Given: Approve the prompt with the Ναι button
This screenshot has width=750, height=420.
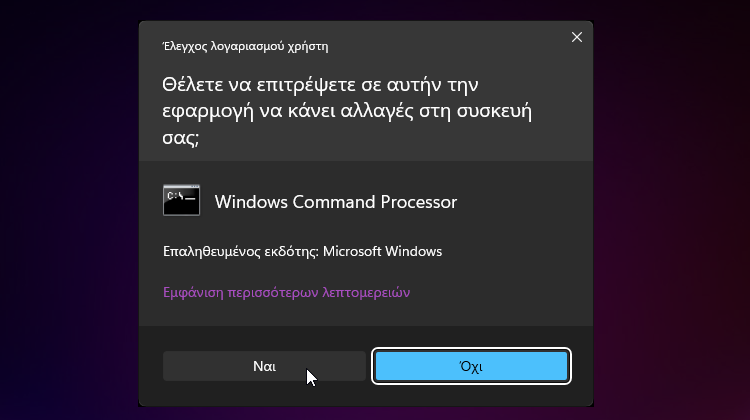Looking at the screenshot, I should click(x=264, y=366).
